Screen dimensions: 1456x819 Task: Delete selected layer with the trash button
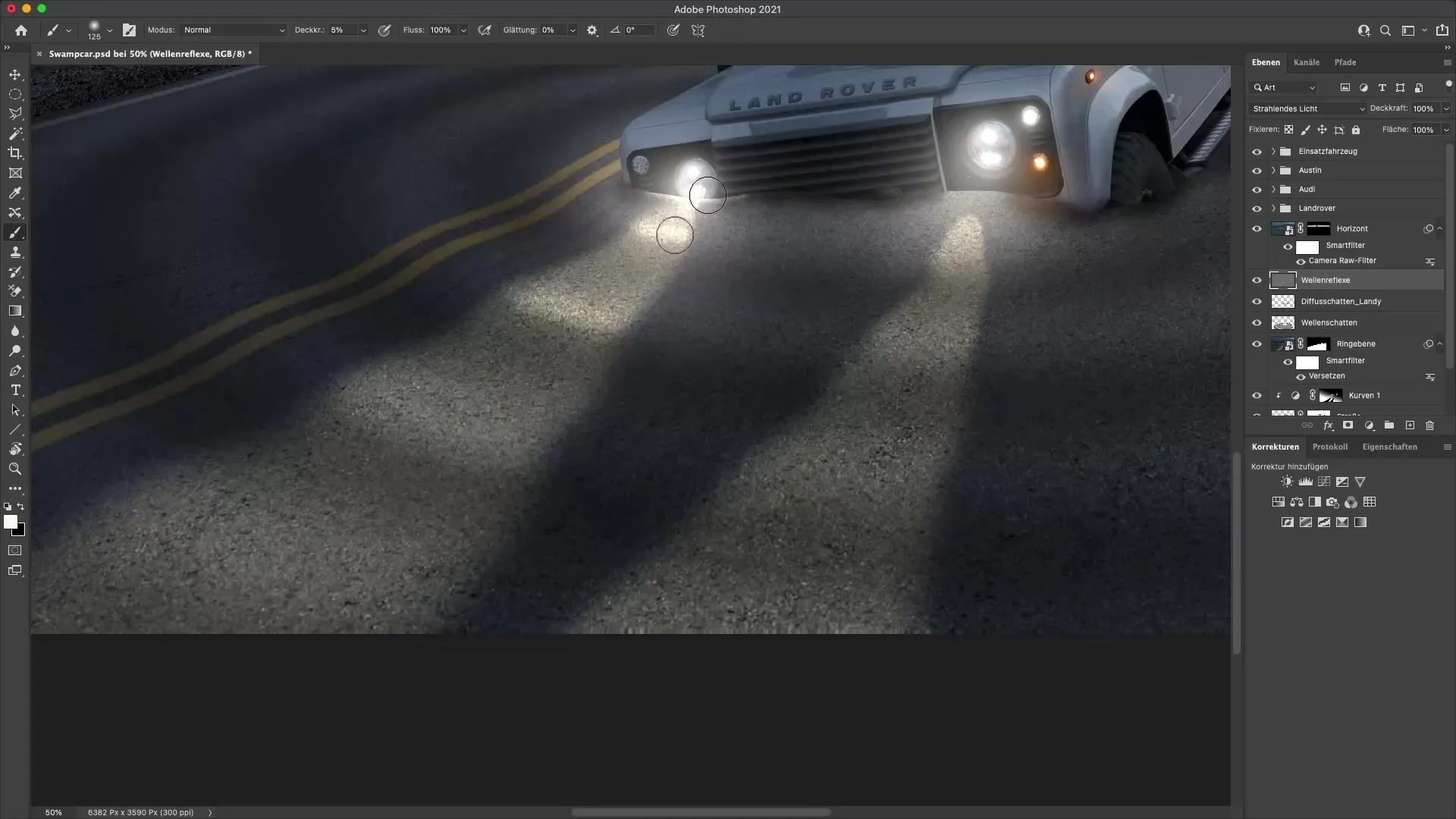1430,425
